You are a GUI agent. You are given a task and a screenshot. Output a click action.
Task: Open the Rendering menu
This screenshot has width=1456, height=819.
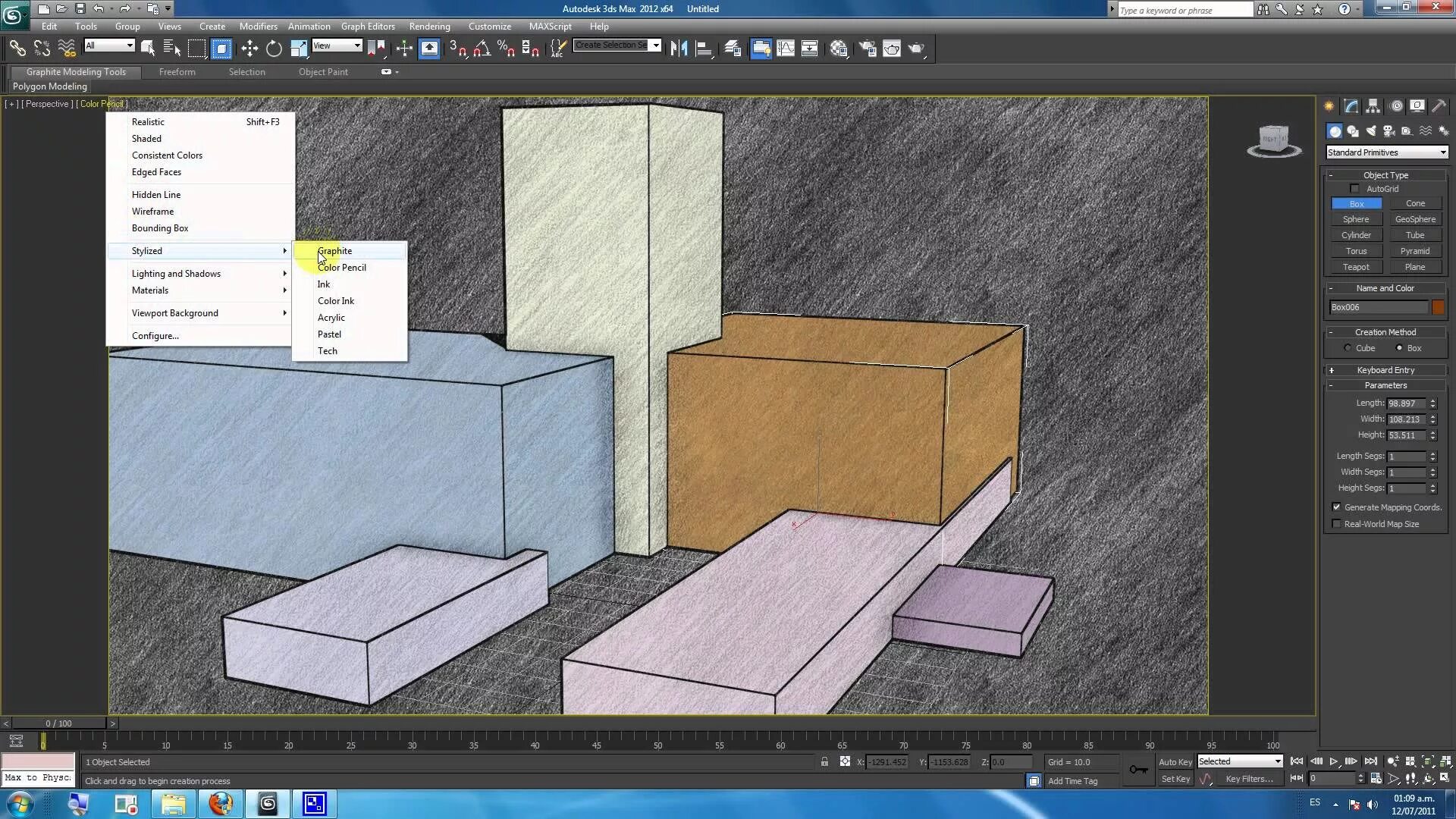click(x=429, y=26)
